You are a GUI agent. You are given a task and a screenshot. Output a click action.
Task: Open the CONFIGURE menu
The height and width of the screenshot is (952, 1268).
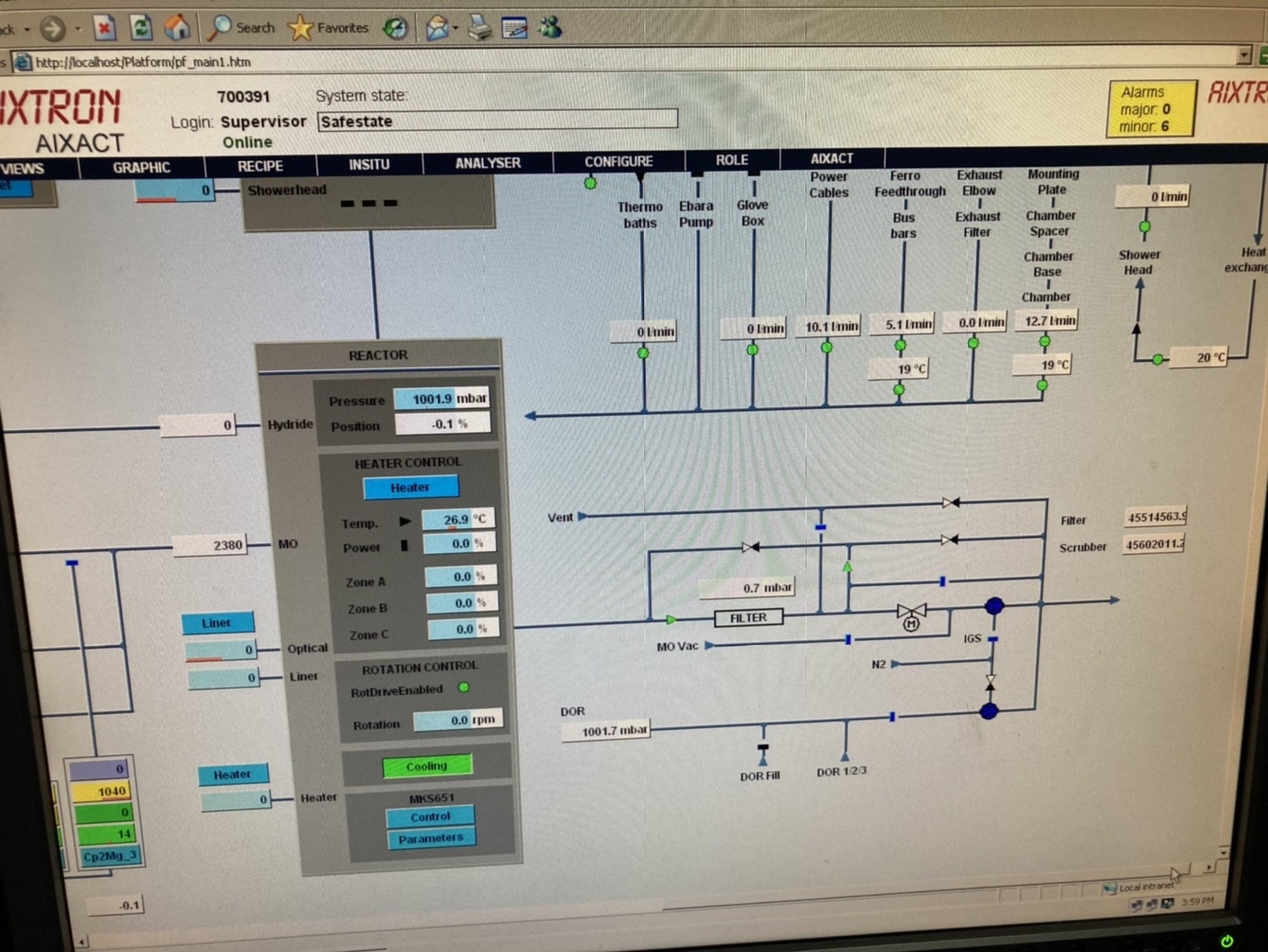tap(619, 161)
